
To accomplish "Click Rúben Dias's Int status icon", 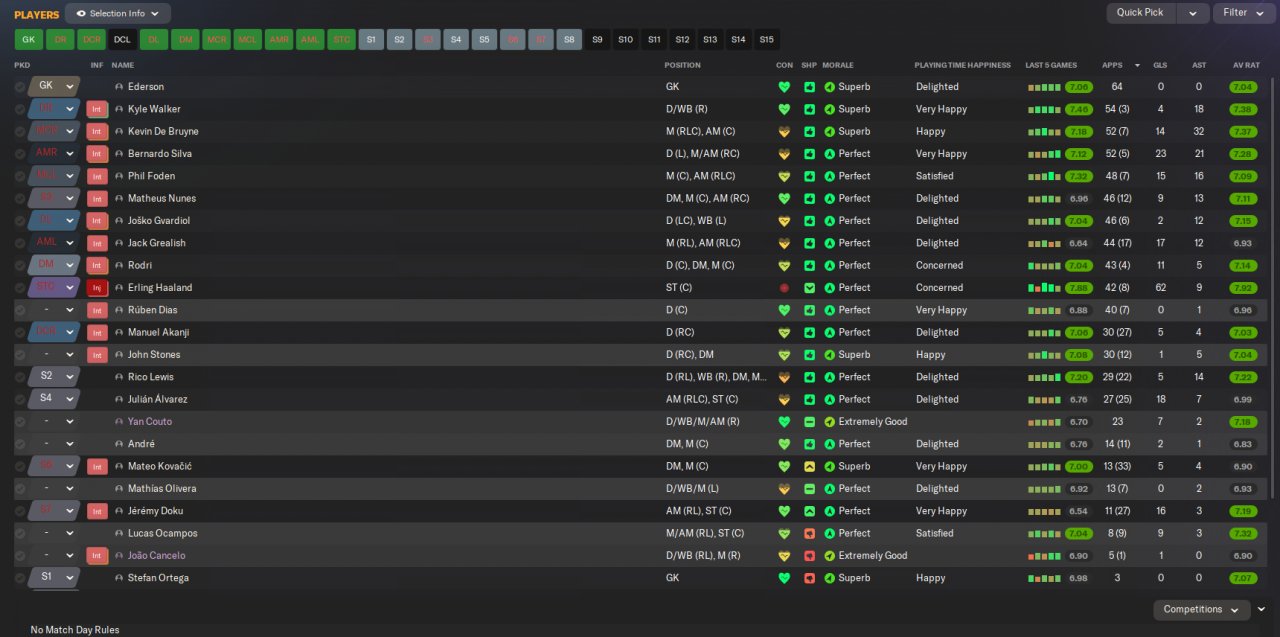I will point(97,310).
